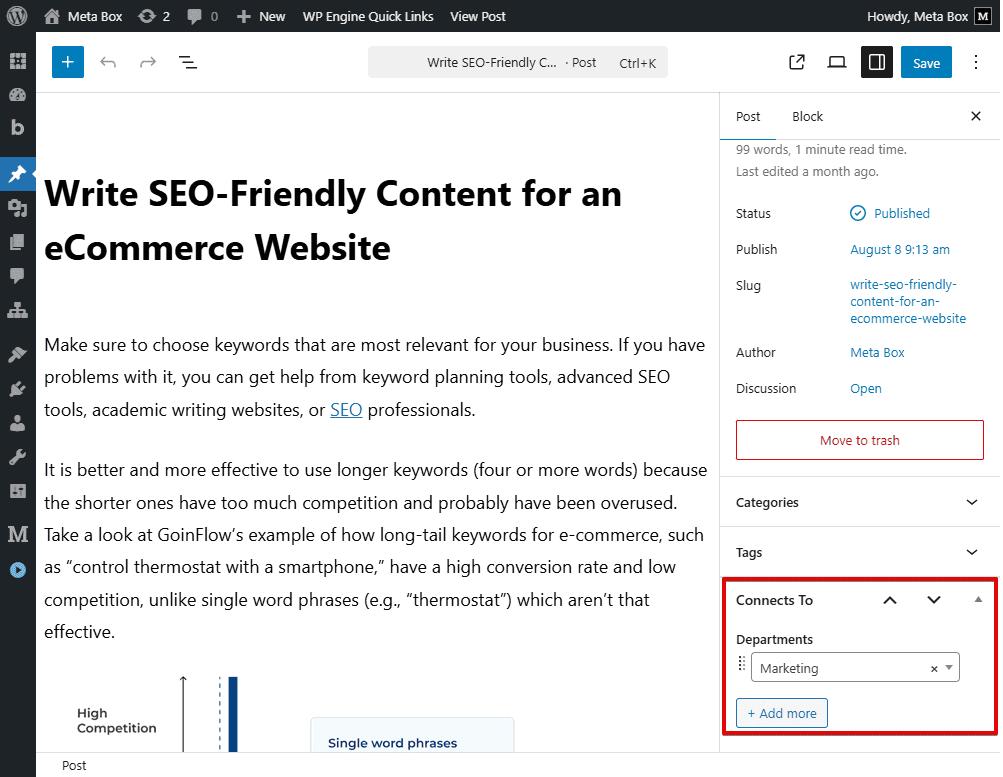Open the New menu in admin bar
Screen dimensions: 1003x777
pyautogui.click(x=261, y=16)
